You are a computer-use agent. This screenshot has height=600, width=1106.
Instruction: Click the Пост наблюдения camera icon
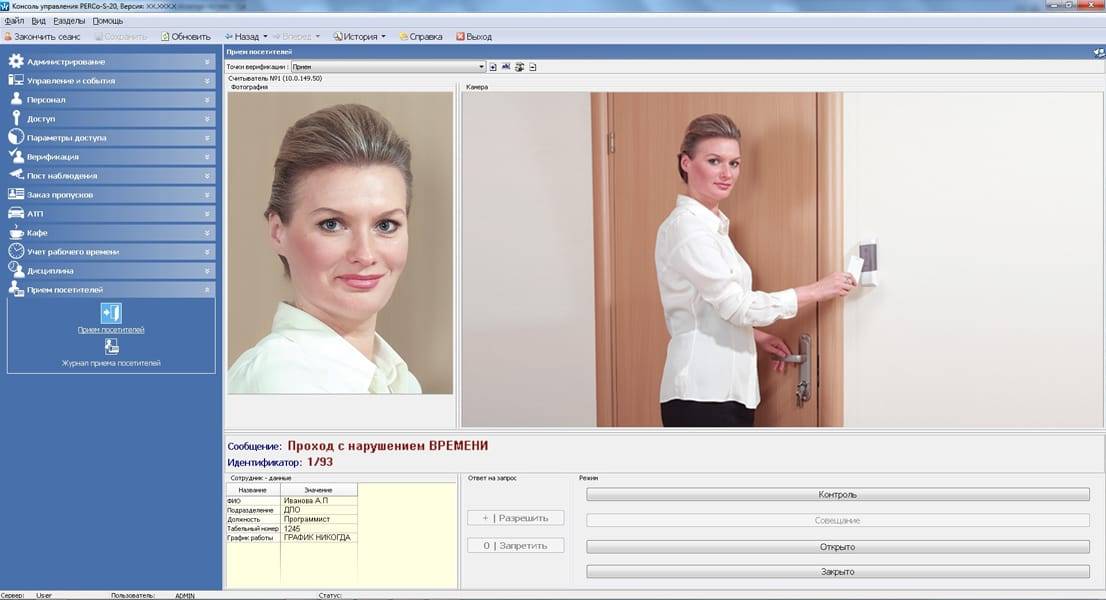click(x=16, y=175)
